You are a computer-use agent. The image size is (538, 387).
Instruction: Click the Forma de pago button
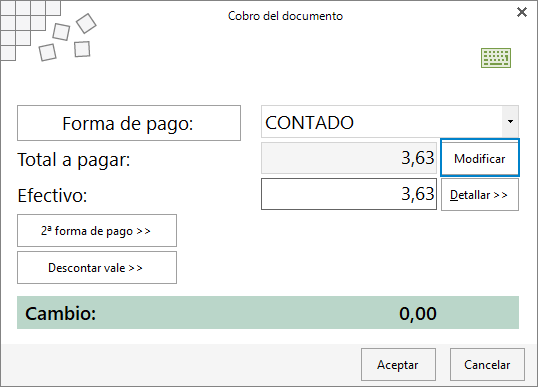pyautogui.click(x=129, y=123)
